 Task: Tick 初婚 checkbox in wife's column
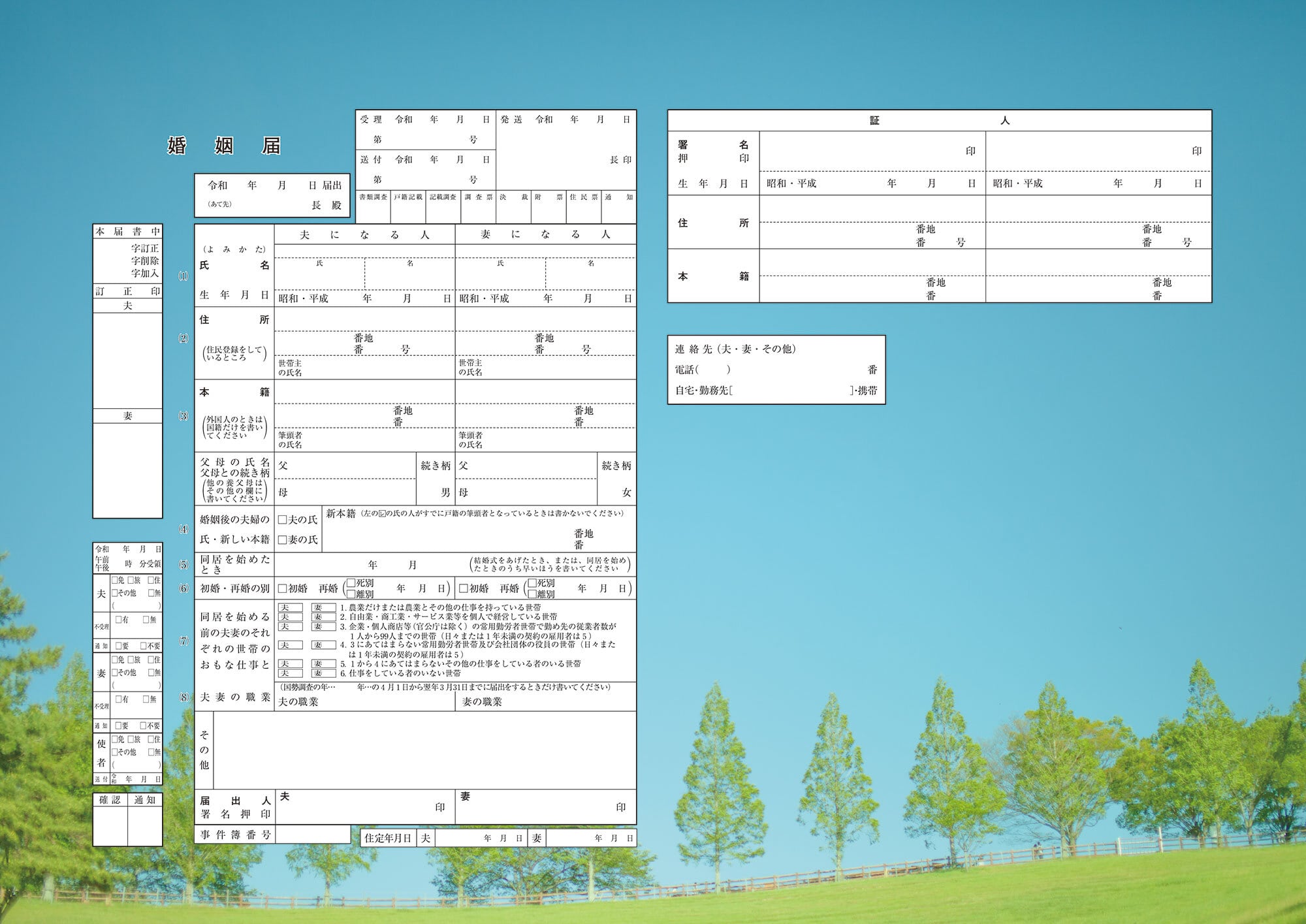(x=464, y=588)
